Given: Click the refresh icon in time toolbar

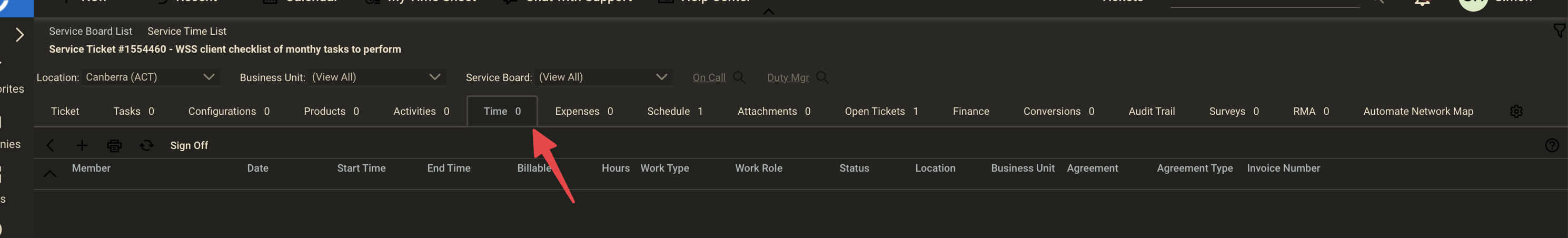Looking at the screenshot, I should 146,145.
